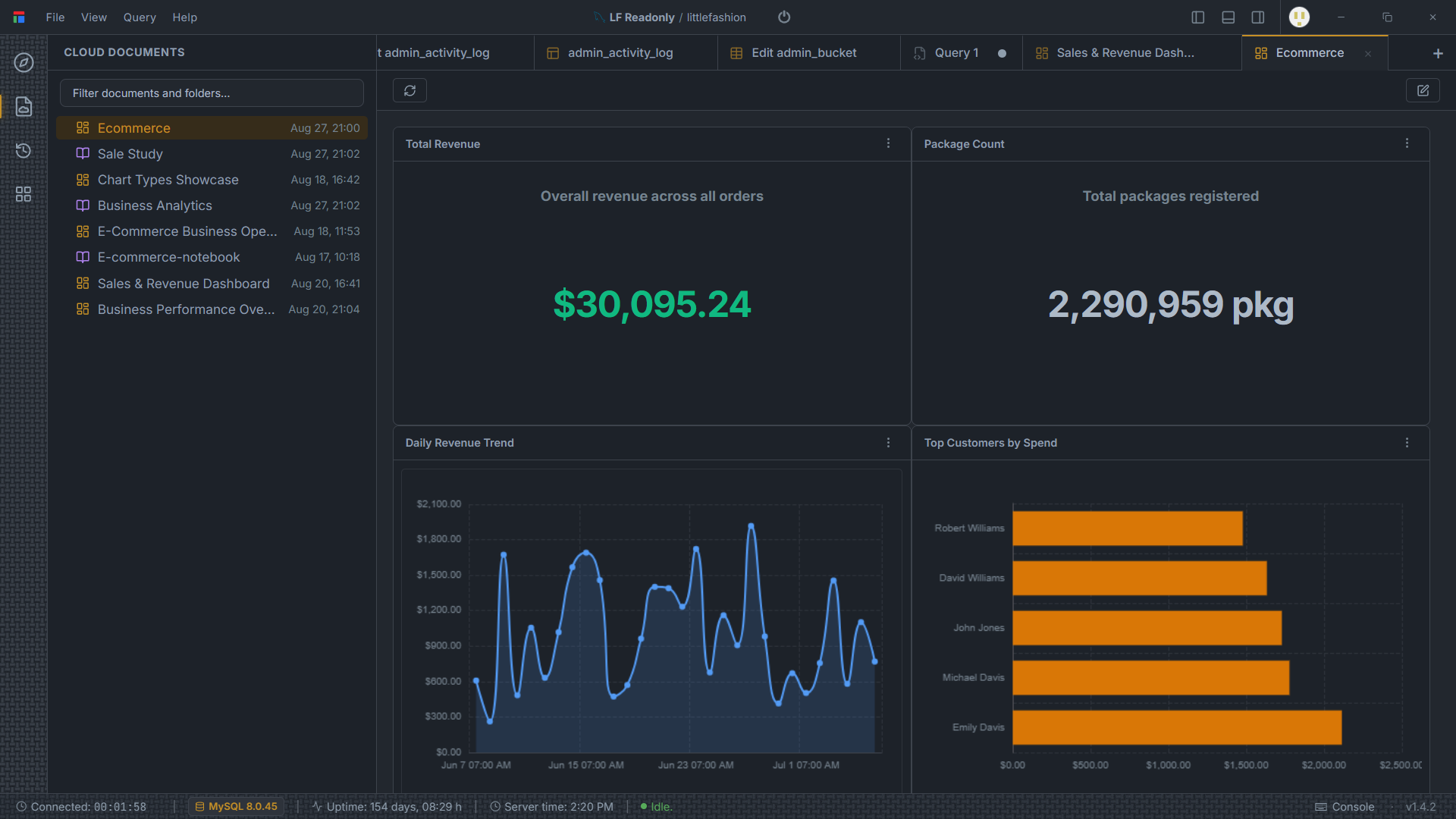1456x819 pixels.
Task: Switch to the admin_activity_log table tab
Action: (625, 53)
